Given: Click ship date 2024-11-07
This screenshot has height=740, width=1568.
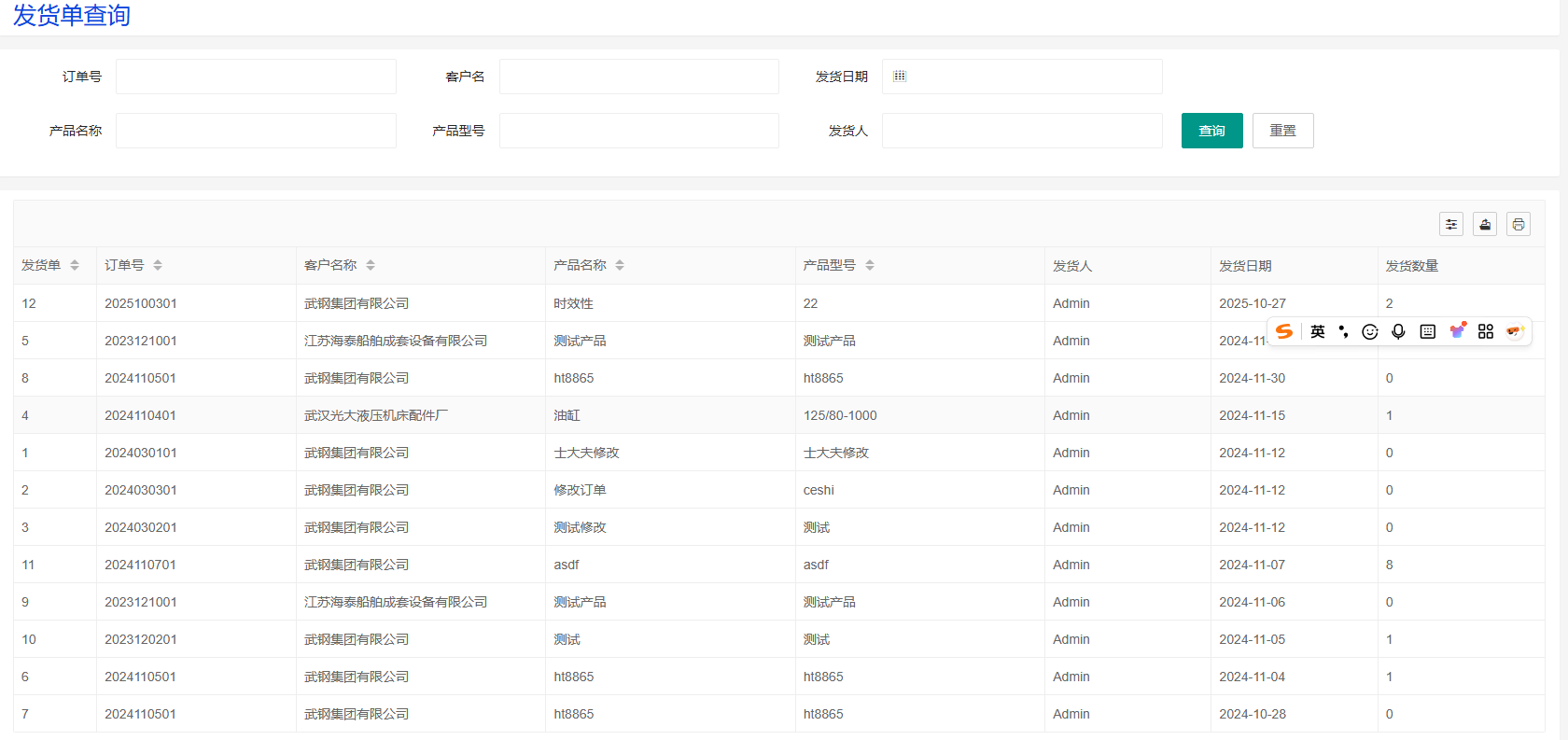Looking at the screenshot, I should [x=1253, y=565].
